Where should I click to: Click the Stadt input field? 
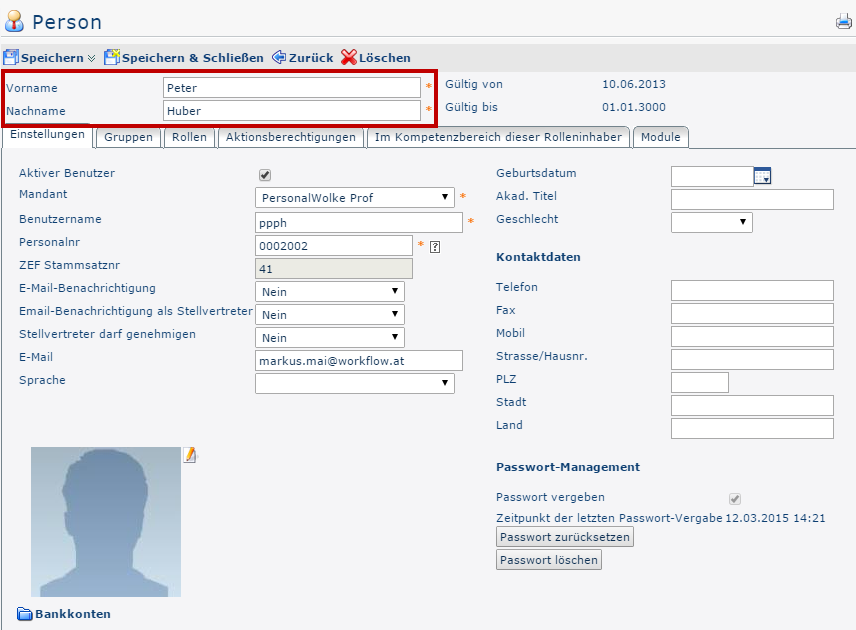pos(752,405)
